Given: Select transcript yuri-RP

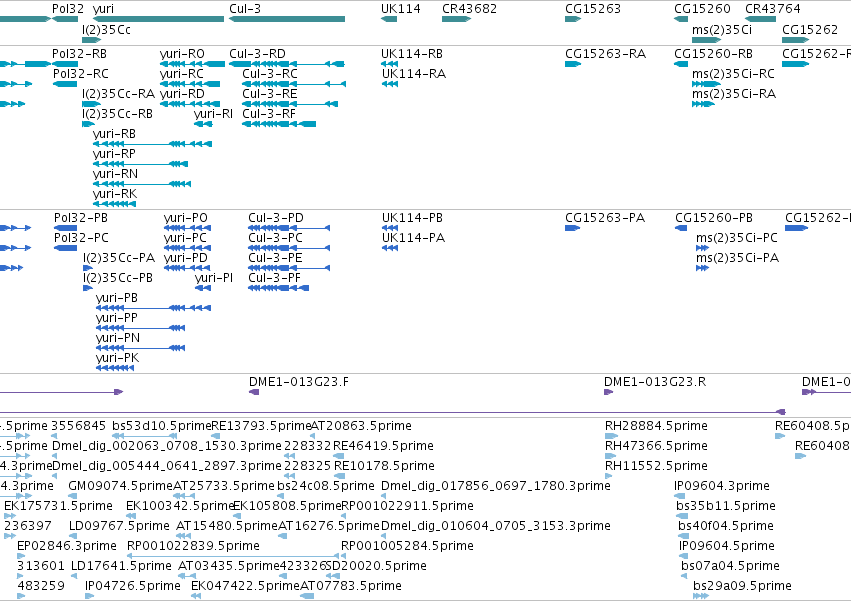Looking at the screenshot, I should click(x=114, y=154).
